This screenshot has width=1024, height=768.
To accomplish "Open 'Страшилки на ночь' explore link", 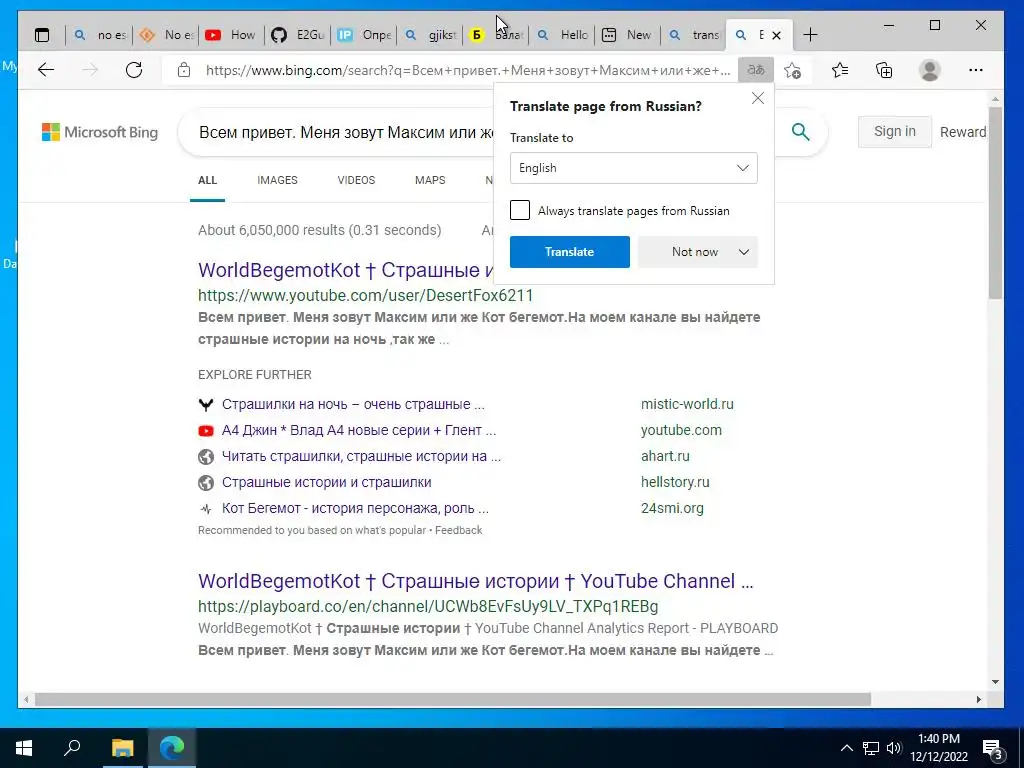I will [x=353, y=404].
